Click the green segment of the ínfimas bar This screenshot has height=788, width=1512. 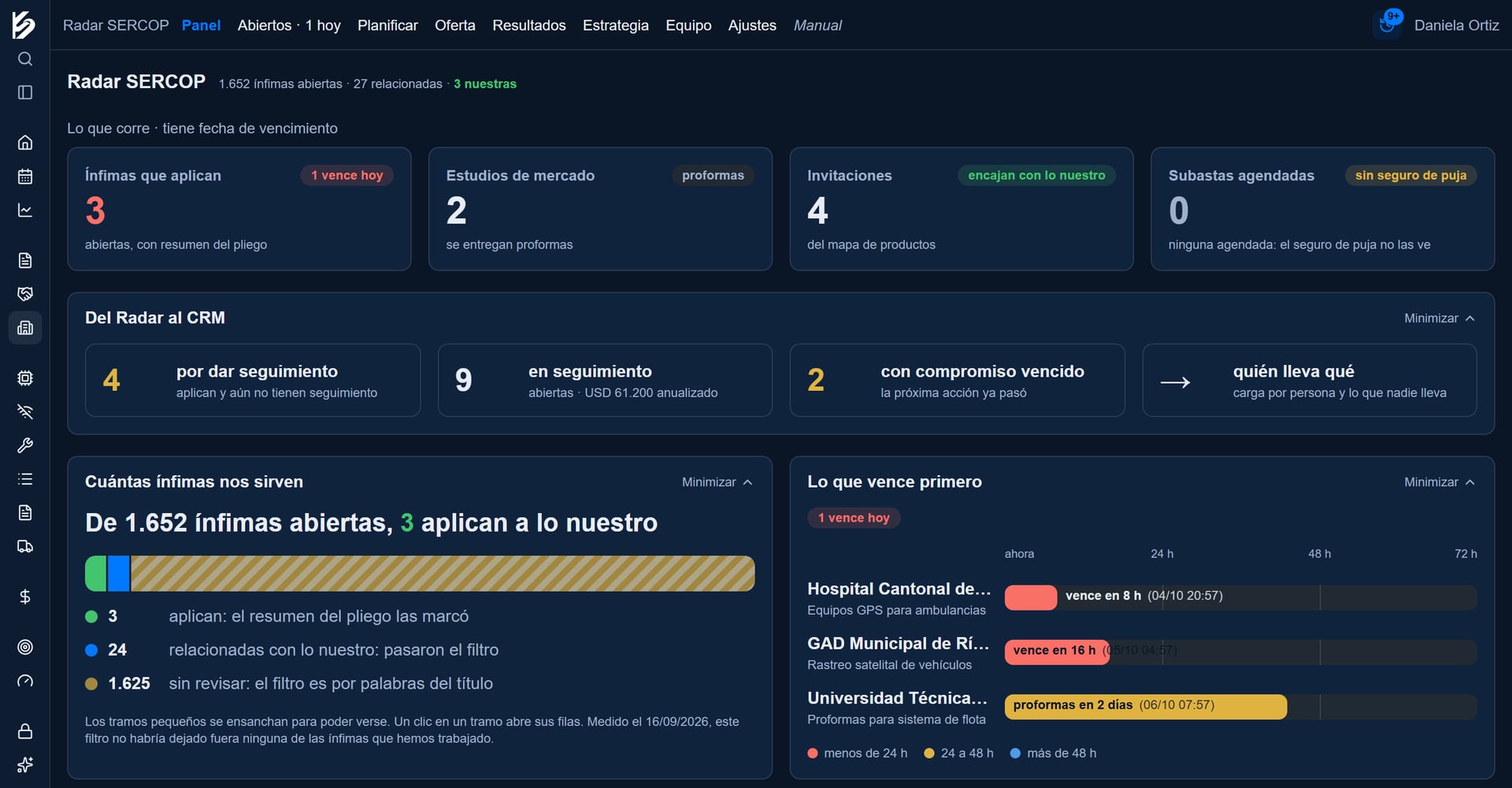95,574
